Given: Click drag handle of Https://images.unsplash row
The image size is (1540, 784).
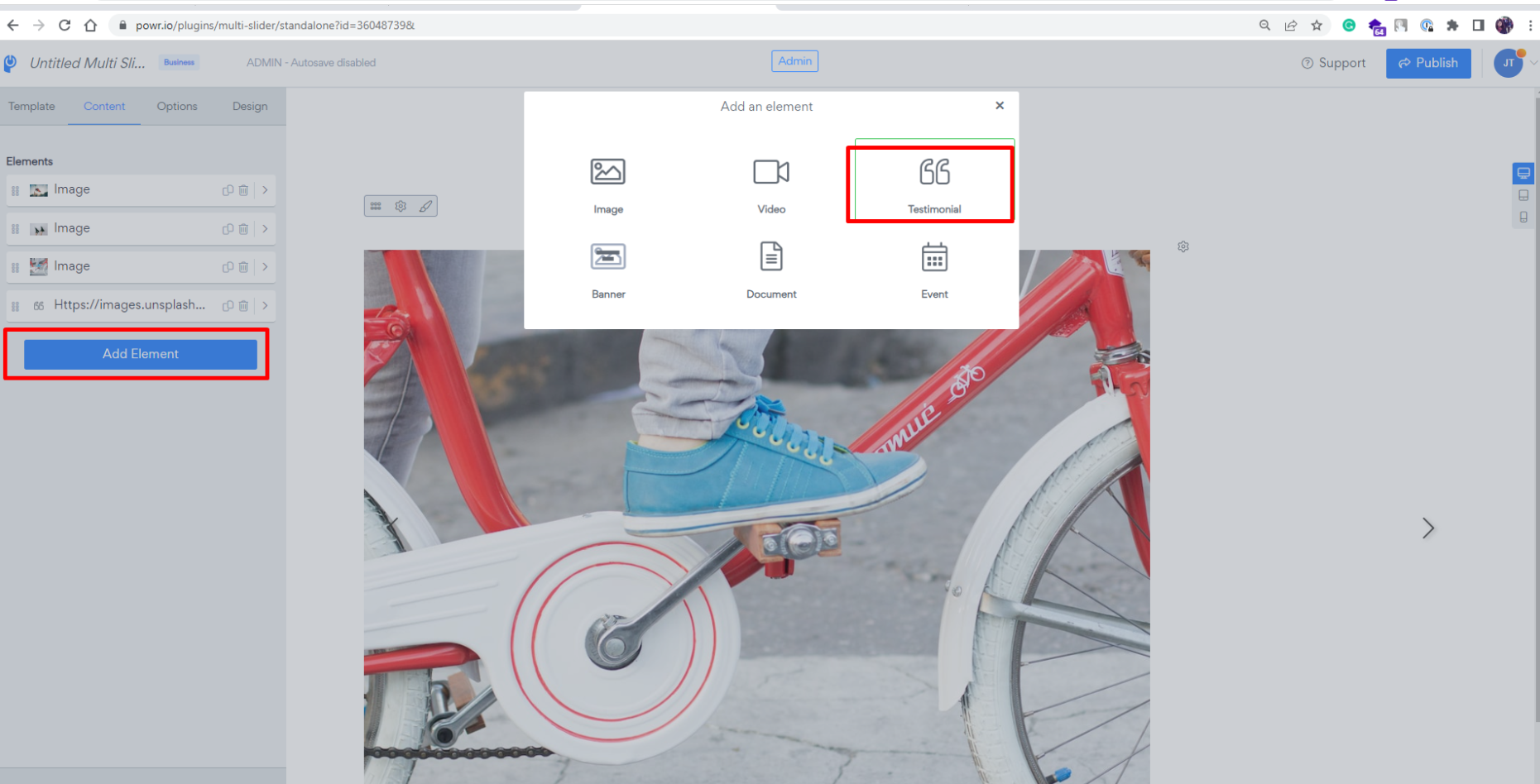Looking at the screenshot, I should (x=15, y=306).
